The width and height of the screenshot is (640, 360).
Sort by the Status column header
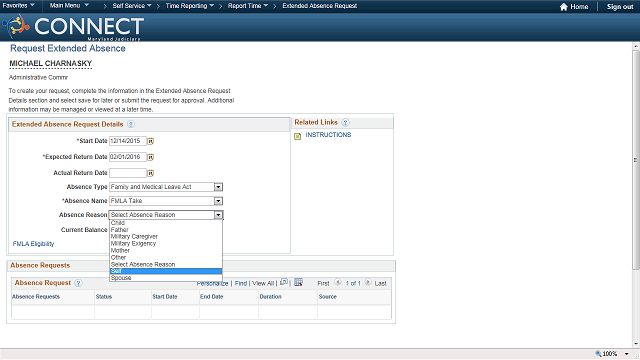tap(104, 297)
